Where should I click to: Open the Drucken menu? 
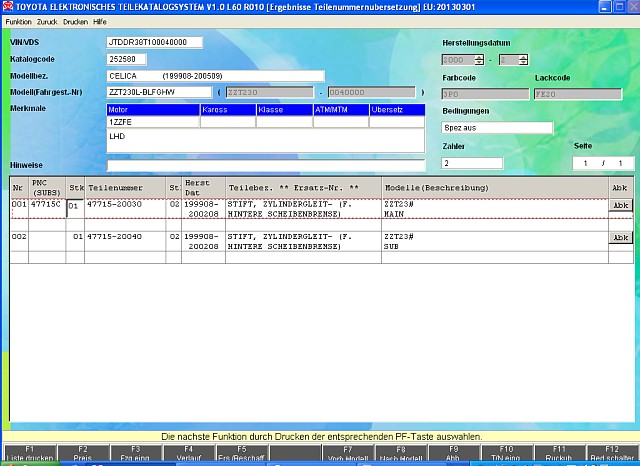click(x=76, y=22)
